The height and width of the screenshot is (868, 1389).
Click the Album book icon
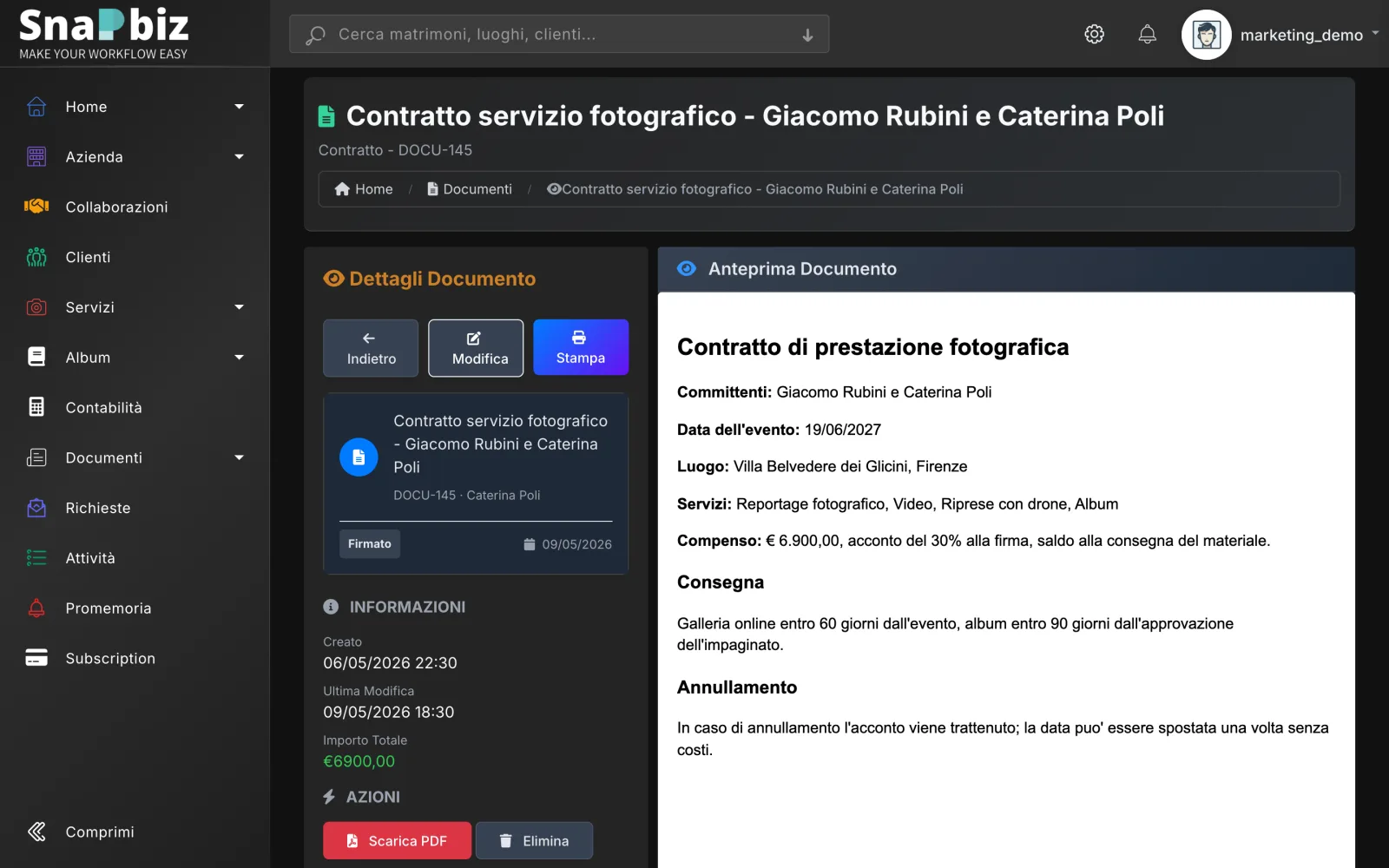[x=36, y=357]
